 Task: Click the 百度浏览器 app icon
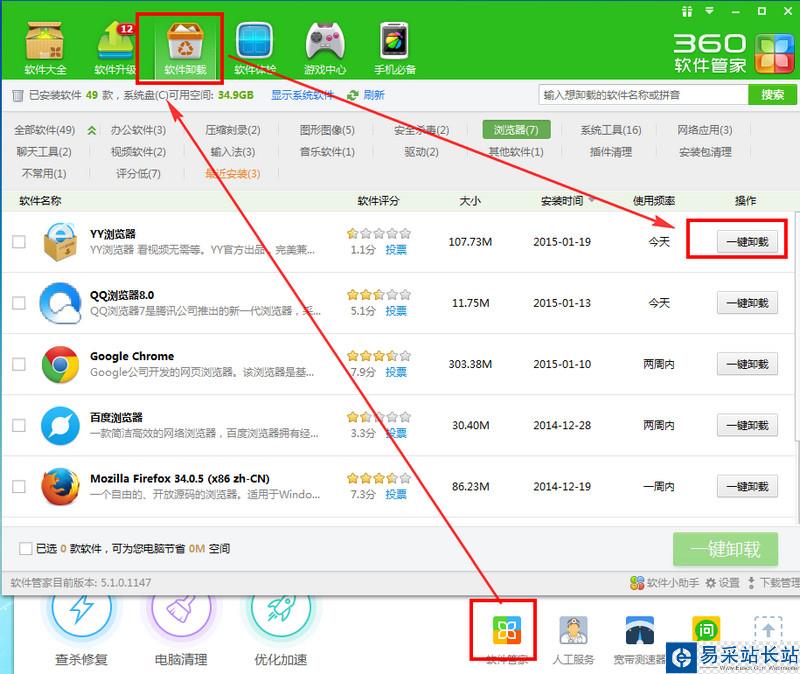[60, 426]
